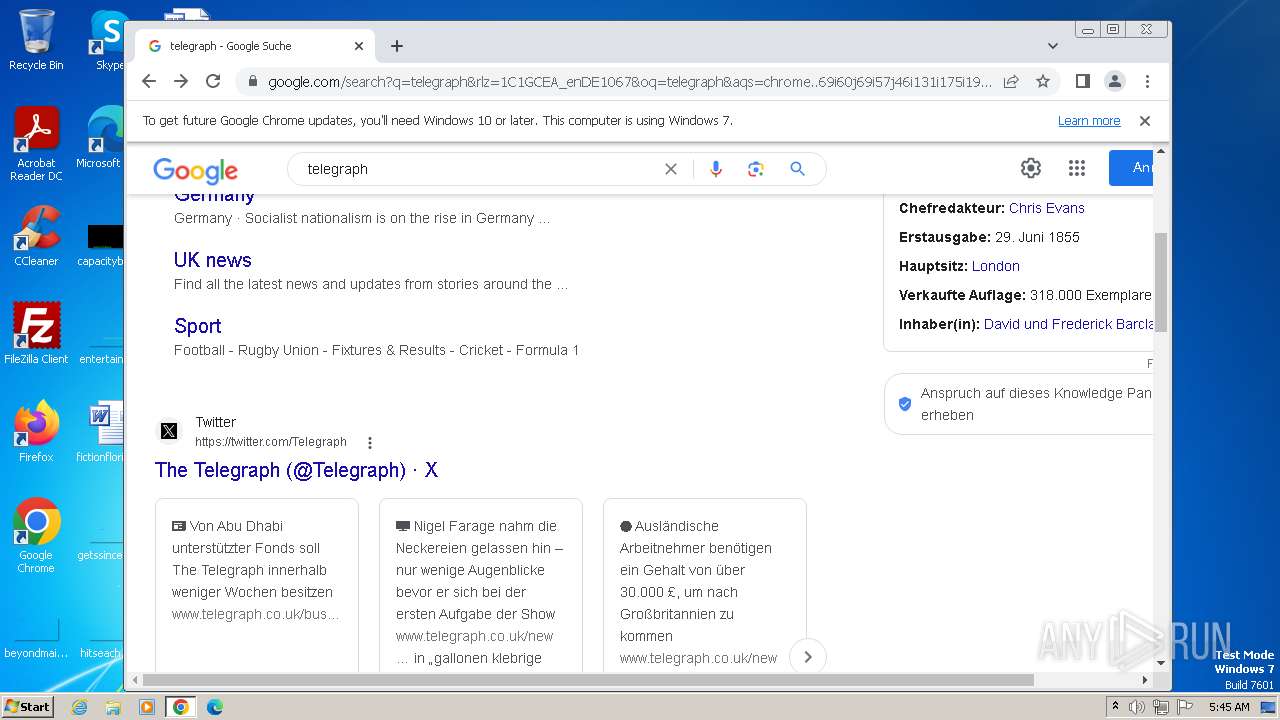
Task: Open the 'Sport' sitelink
Action: pyautogui.click(x=197, y=326)
